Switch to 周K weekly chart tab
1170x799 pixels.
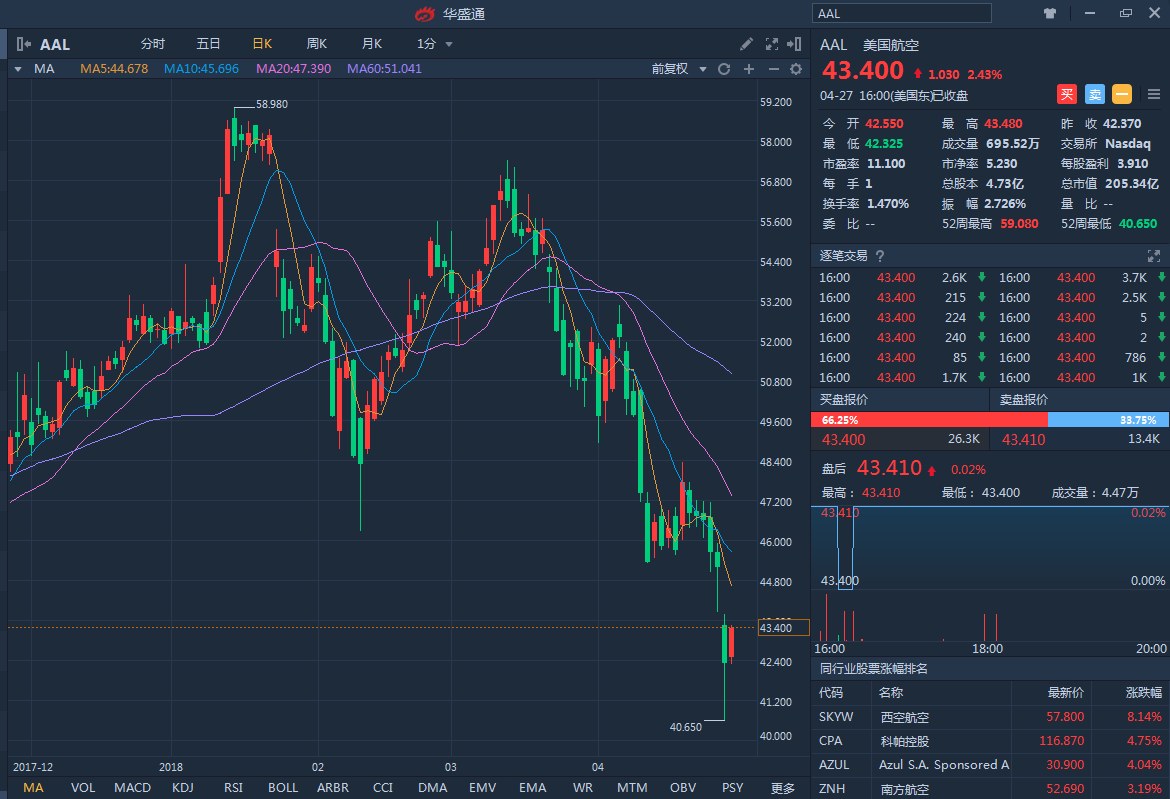coord(317,44)
